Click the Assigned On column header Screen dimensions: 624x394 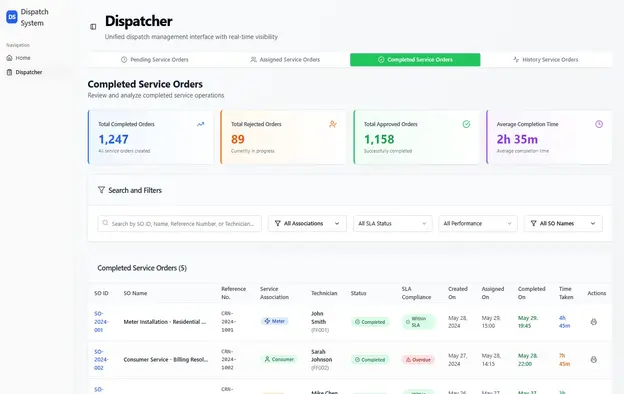point(493,293)
